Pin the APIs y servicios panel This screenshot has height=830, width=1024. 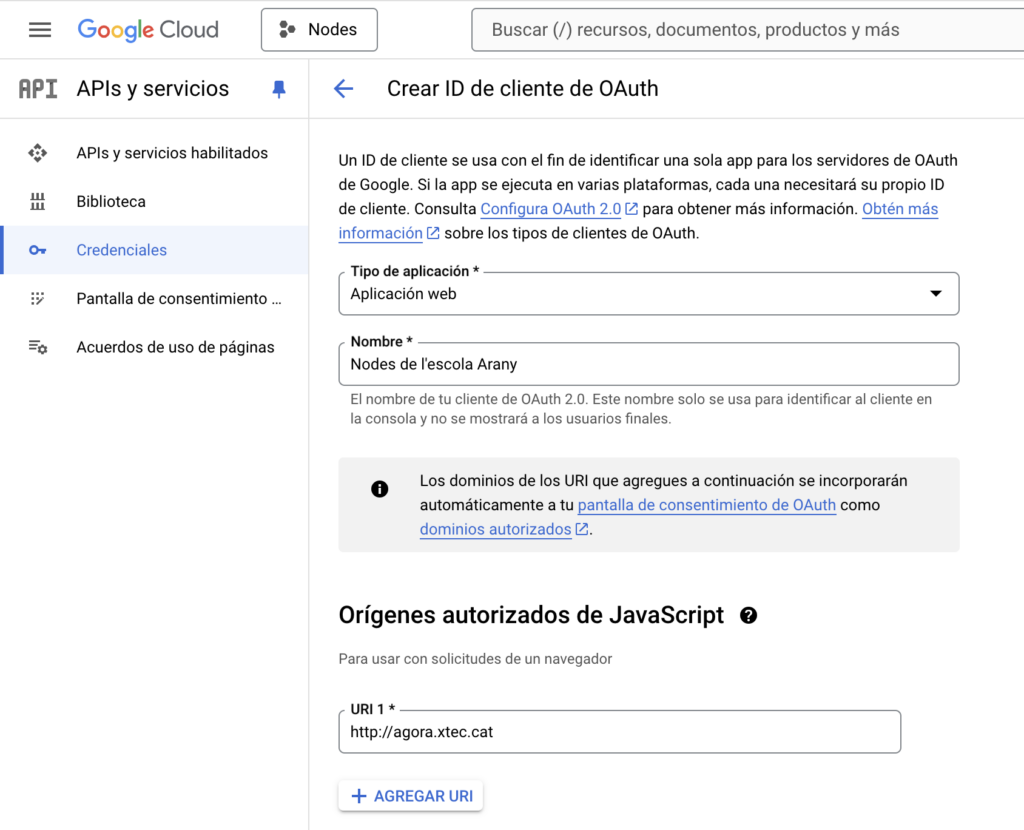pyautogui.click(x=279, y=89)
